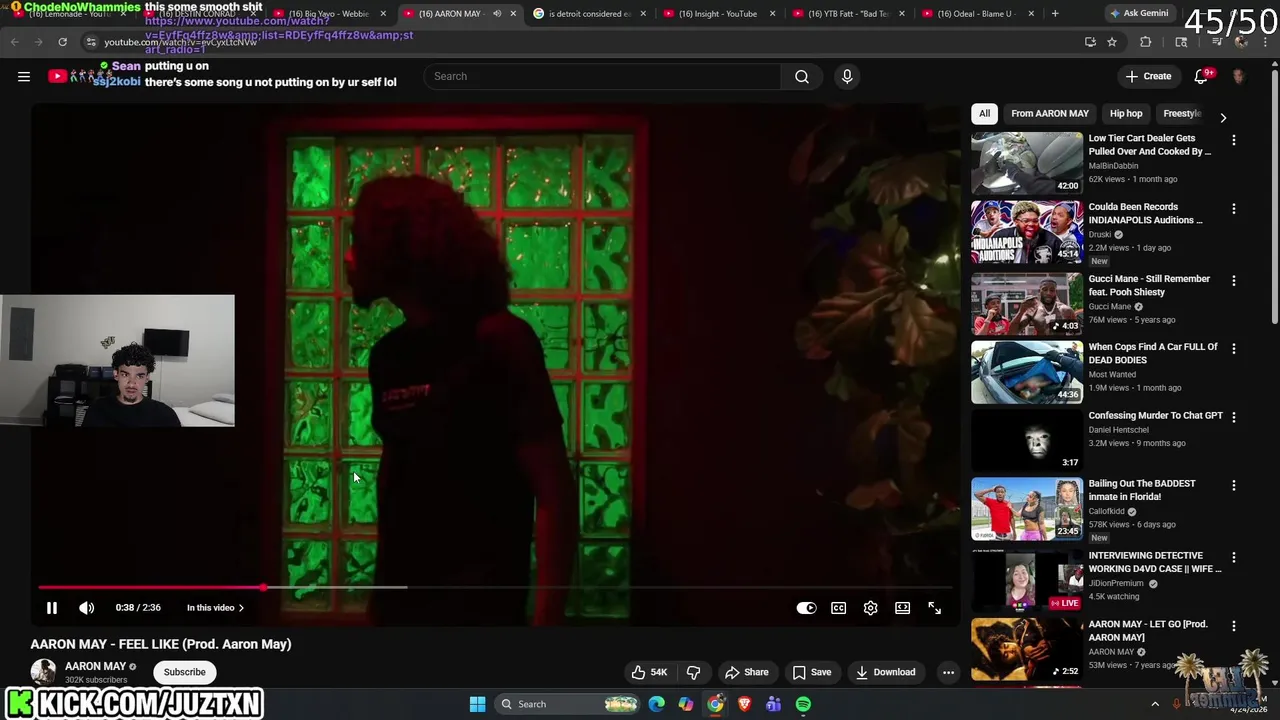Open options for Low Tier Cart Dealer video

click(1234, 141)
